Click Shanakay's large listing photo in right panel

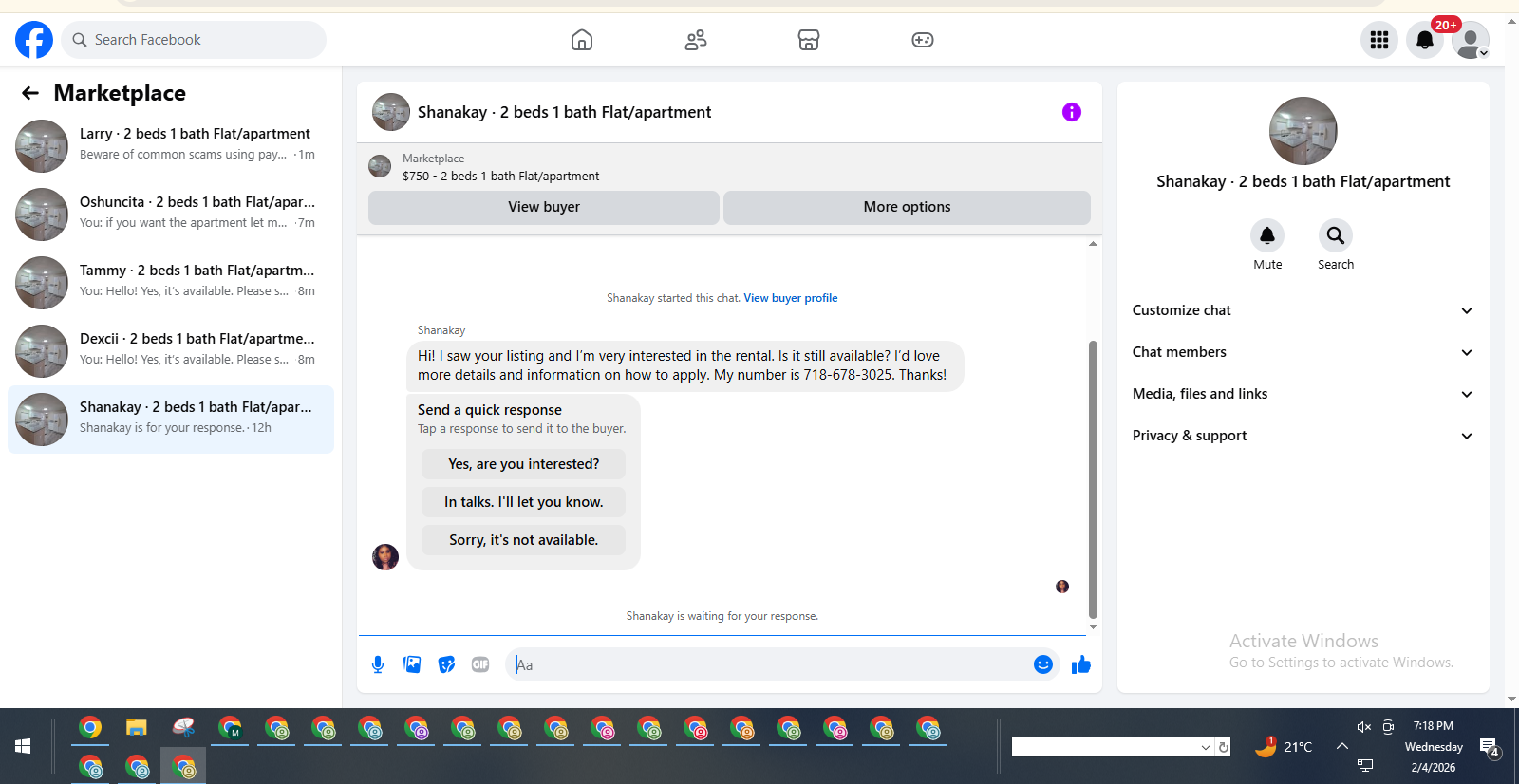point(1303,131)
